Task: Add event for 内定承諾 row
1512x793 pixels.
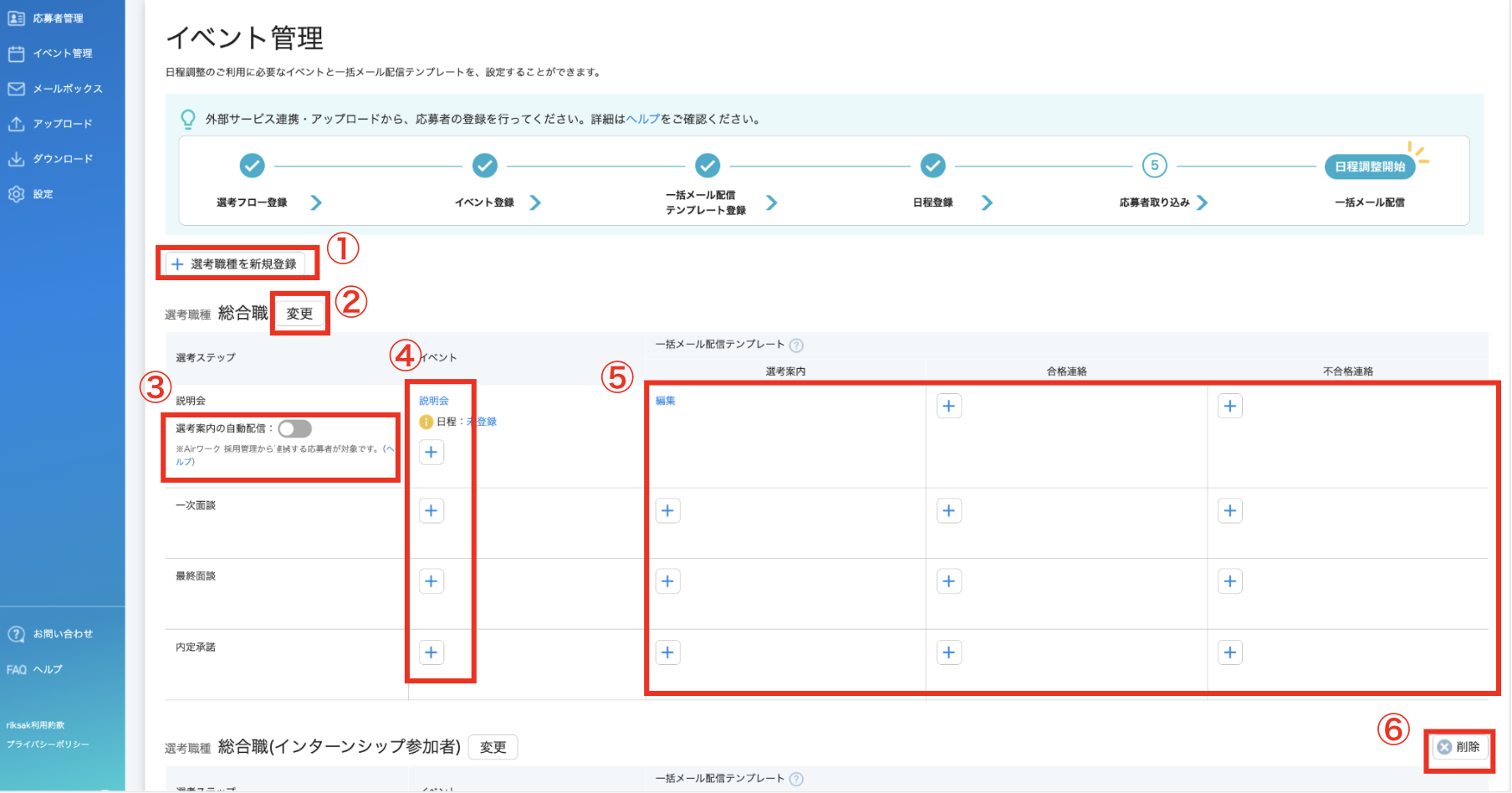Action: (432, 652)
